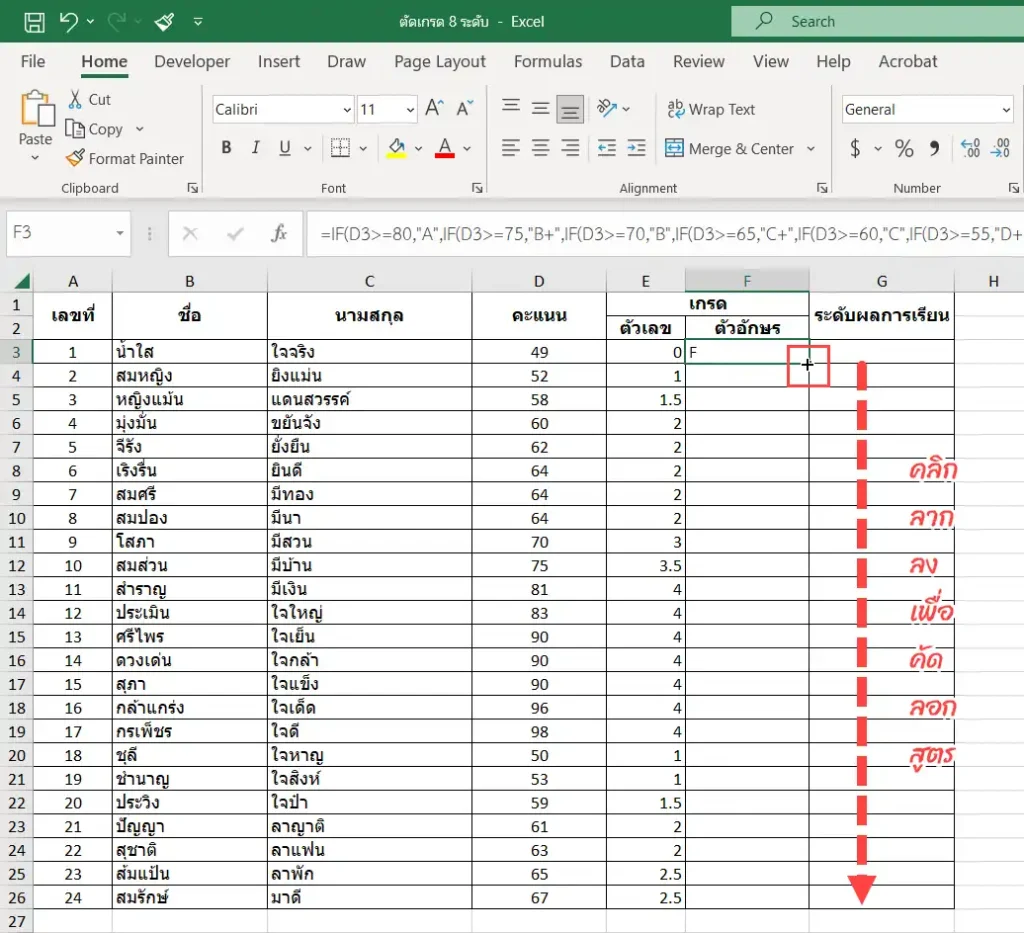The height and width of the screenshot is (933, 1024).
Task: Click the Name Box showing F3
Action: 68,232
